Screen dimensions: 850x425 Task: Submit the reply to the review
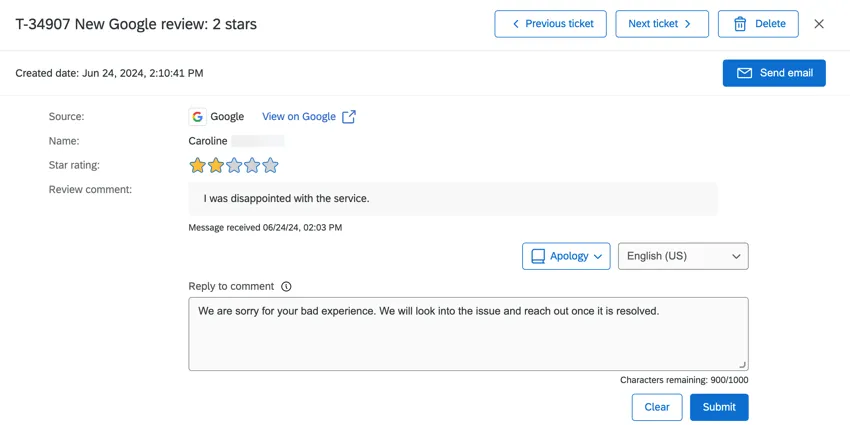click(719, 407)
